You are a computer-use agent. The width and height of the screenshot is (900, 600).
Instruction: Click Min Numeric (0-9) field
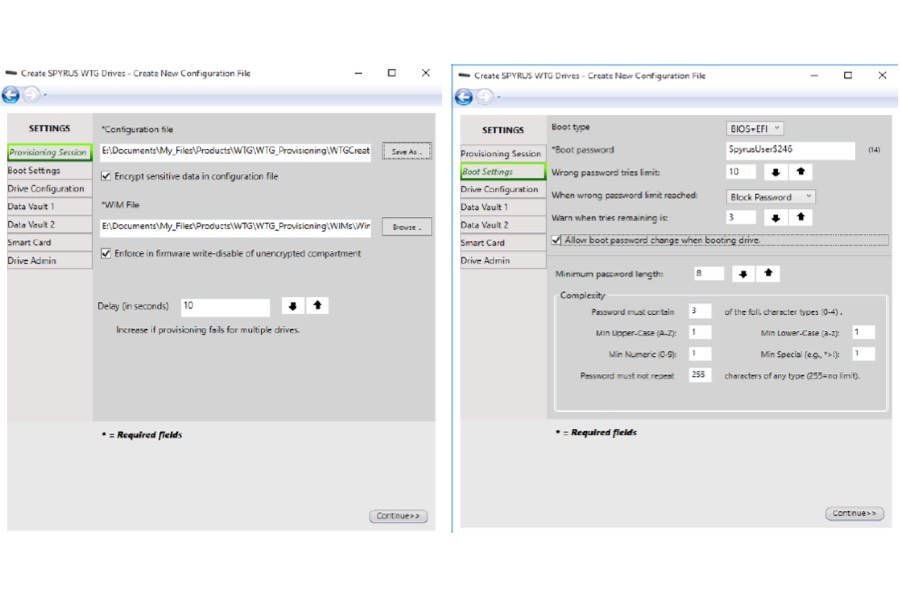[x=700, y=353]
